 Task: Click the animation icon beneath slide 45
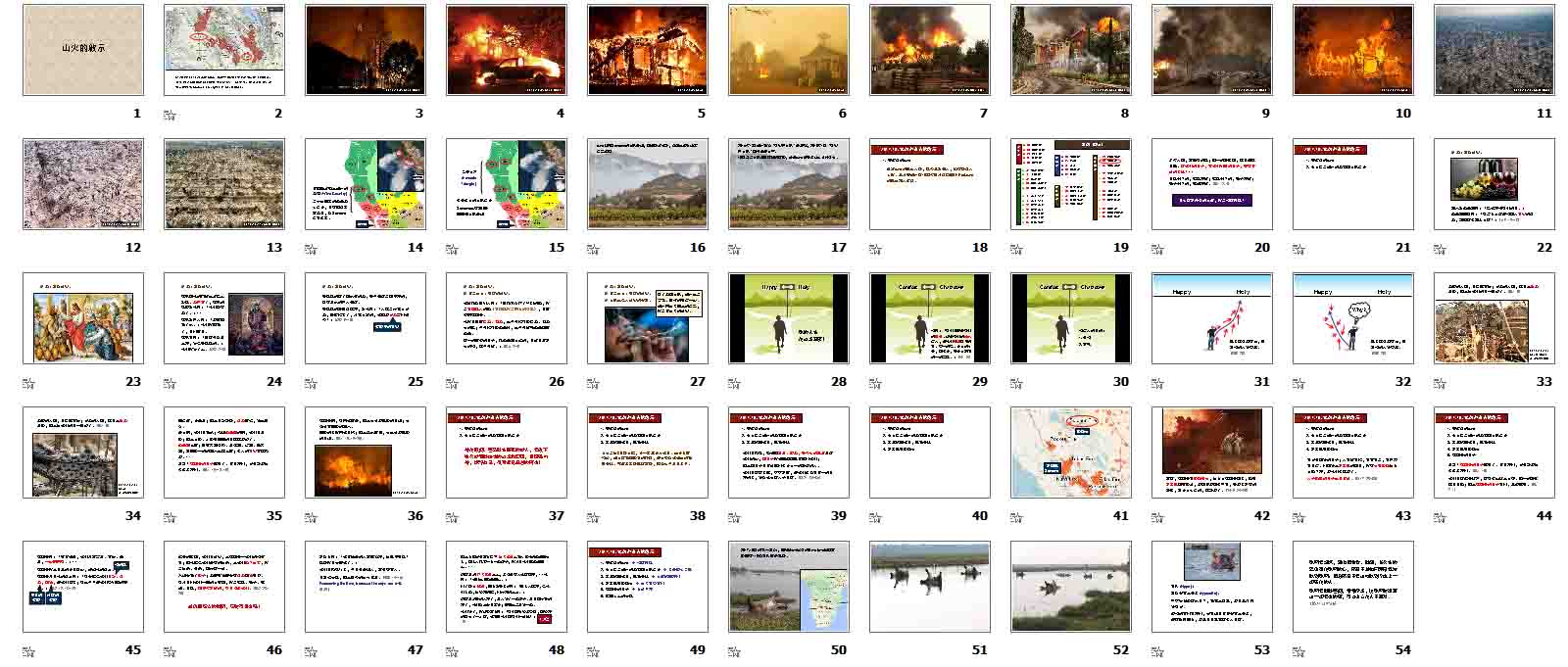click(x=28, y=649)
